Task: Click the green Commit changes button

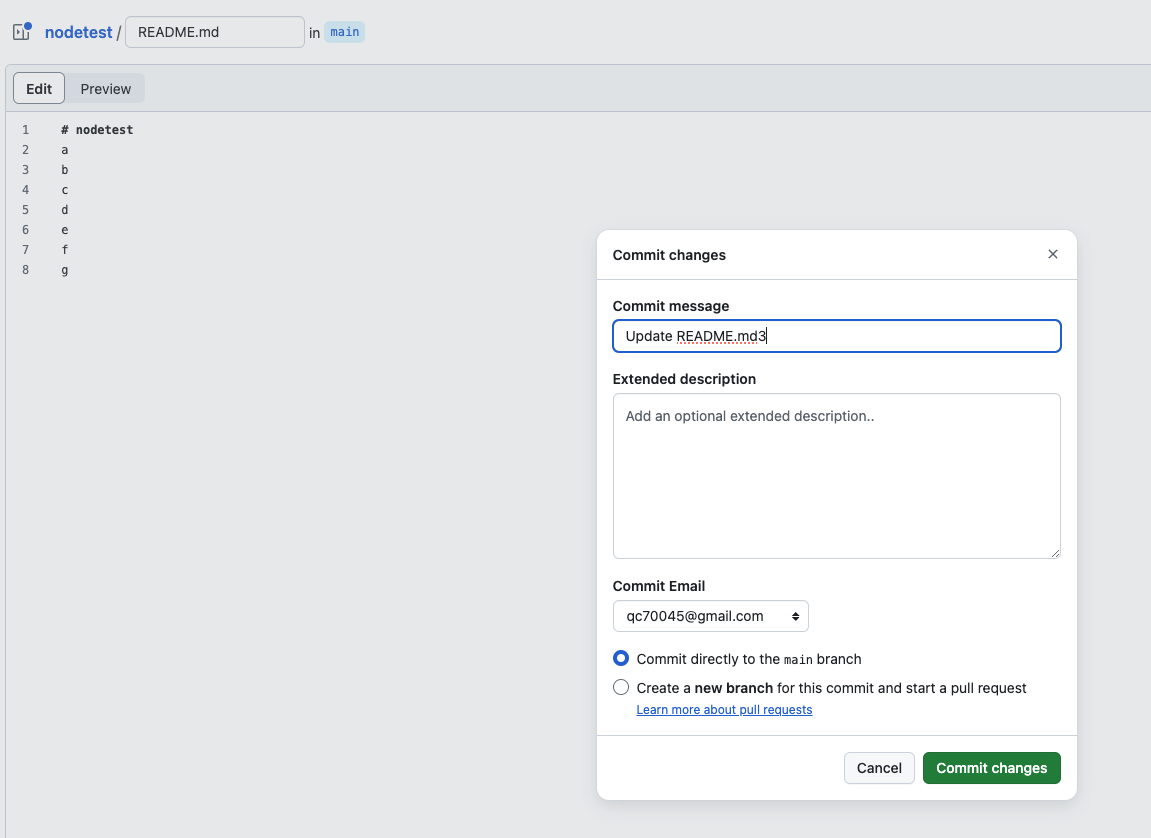Action: click(991, 768)
